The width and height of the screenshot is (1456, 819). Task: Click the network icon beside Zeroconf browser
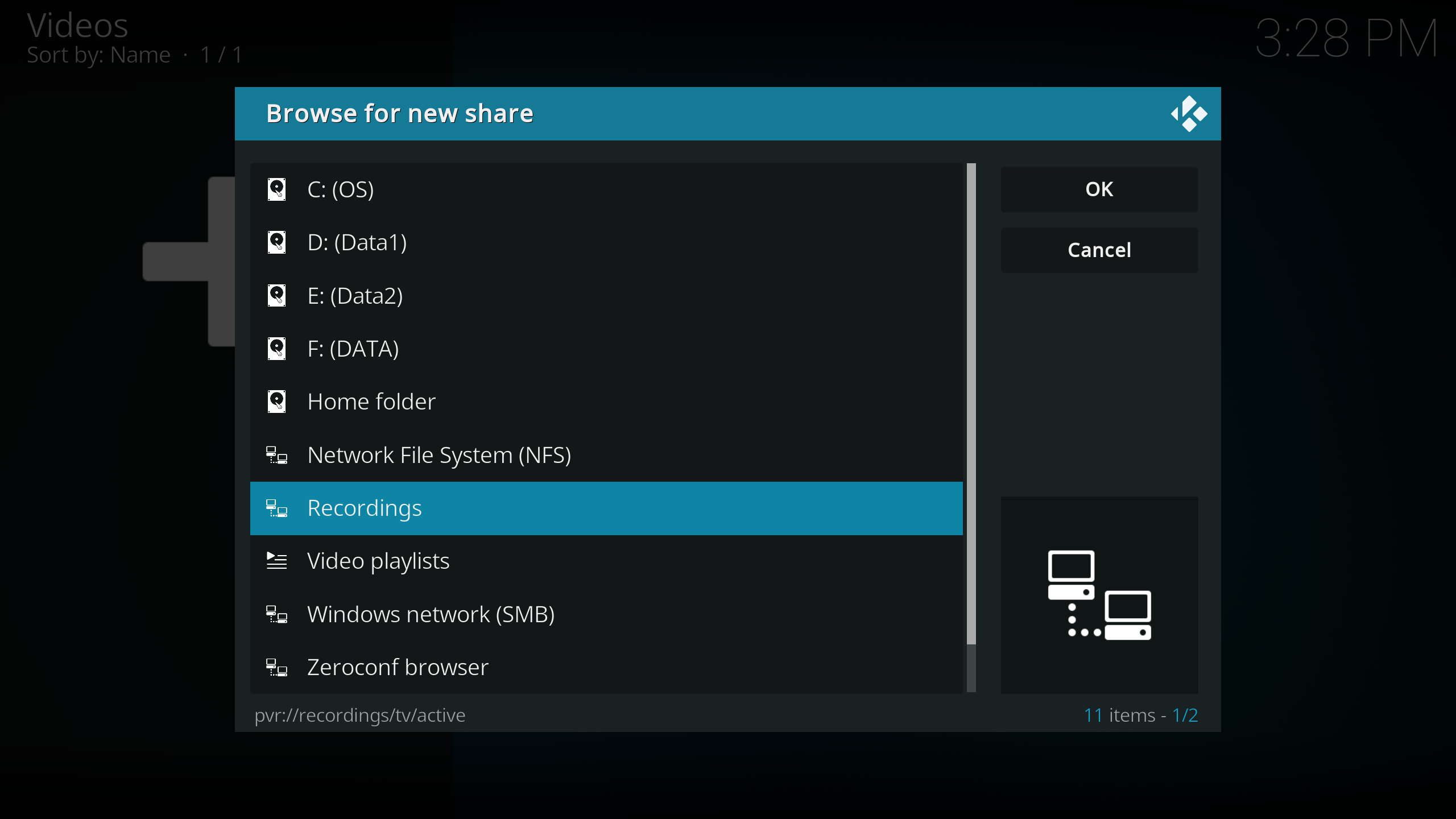[277, 667]
